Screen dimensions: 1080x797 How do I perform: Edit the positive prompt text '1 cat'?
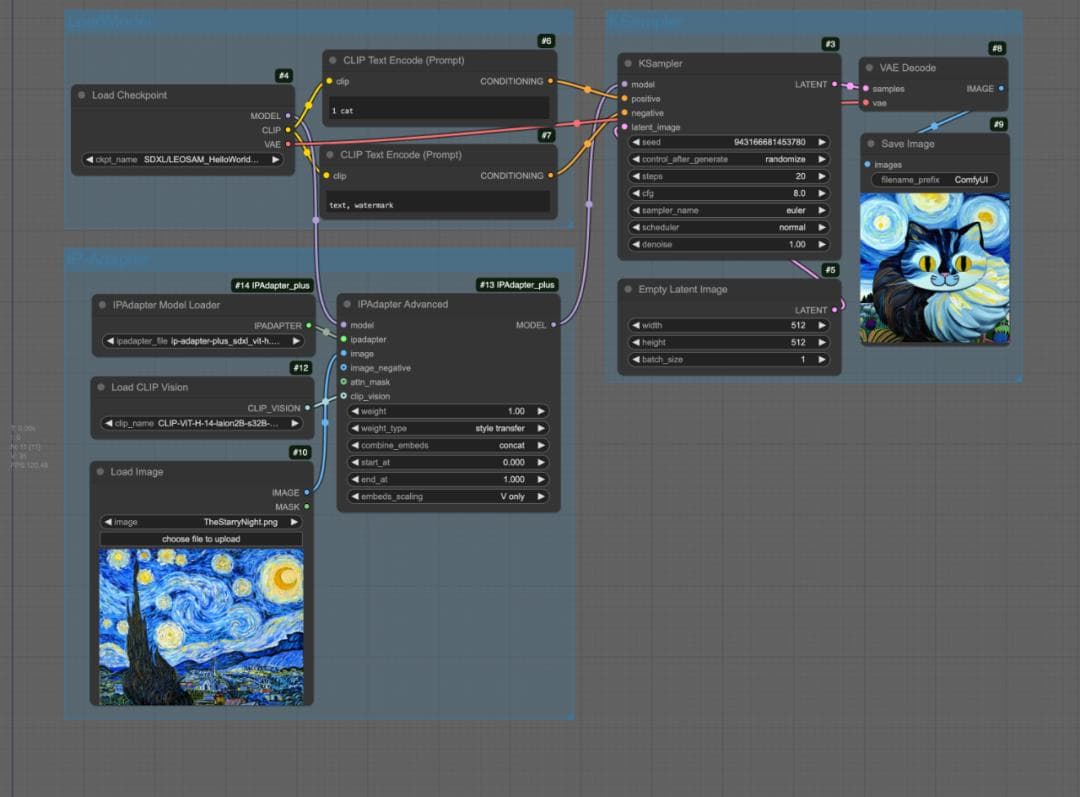[x=439, y=109]
